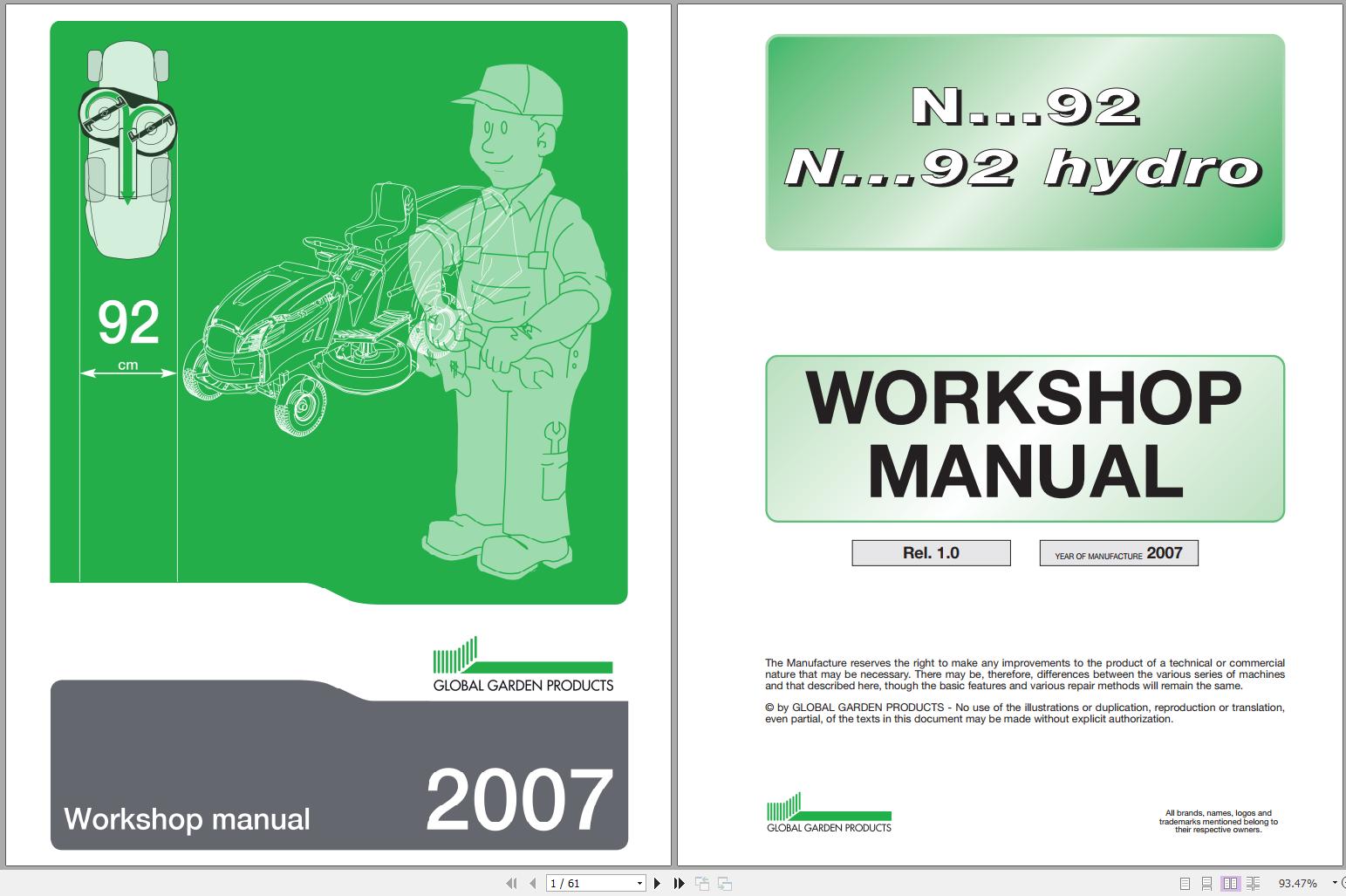
Task: Go to previous page arrow
Action: click(x=532, y=883)
